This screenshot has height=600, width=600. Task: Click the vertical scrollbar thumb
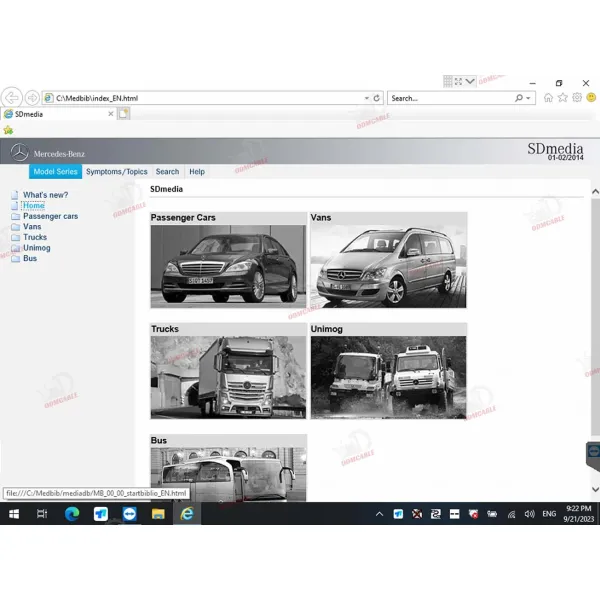tap(595, 317)
